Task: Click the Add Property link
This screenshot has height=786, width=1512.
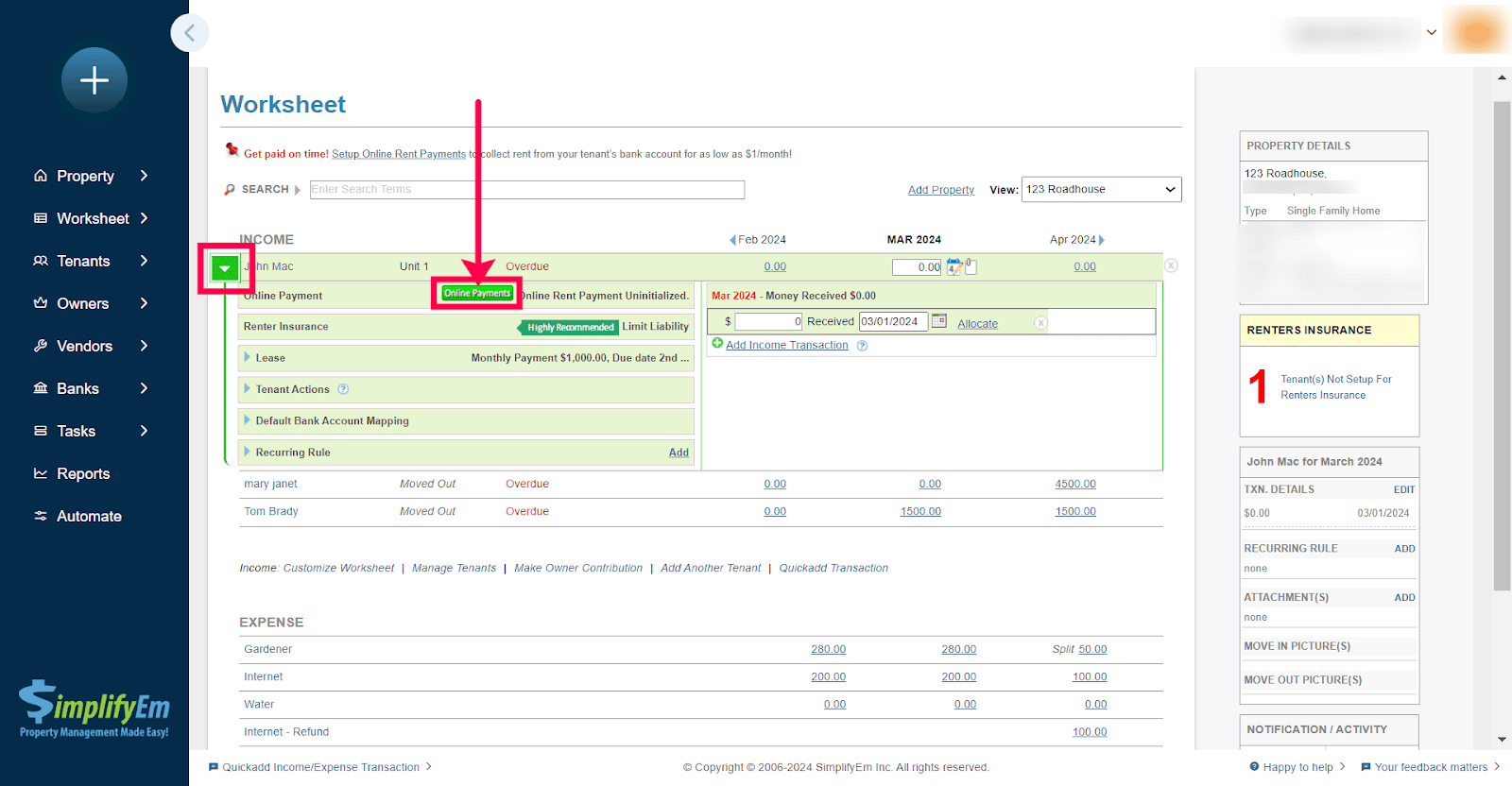Action: [x=940, y=190]
